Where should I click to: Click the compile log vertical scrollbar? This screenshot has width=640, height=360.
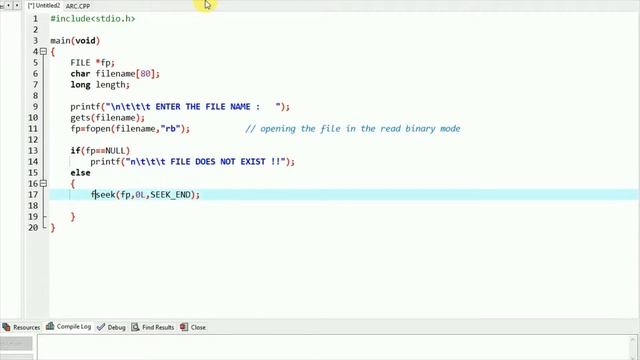pyautogui.click(x=633, y=347)
